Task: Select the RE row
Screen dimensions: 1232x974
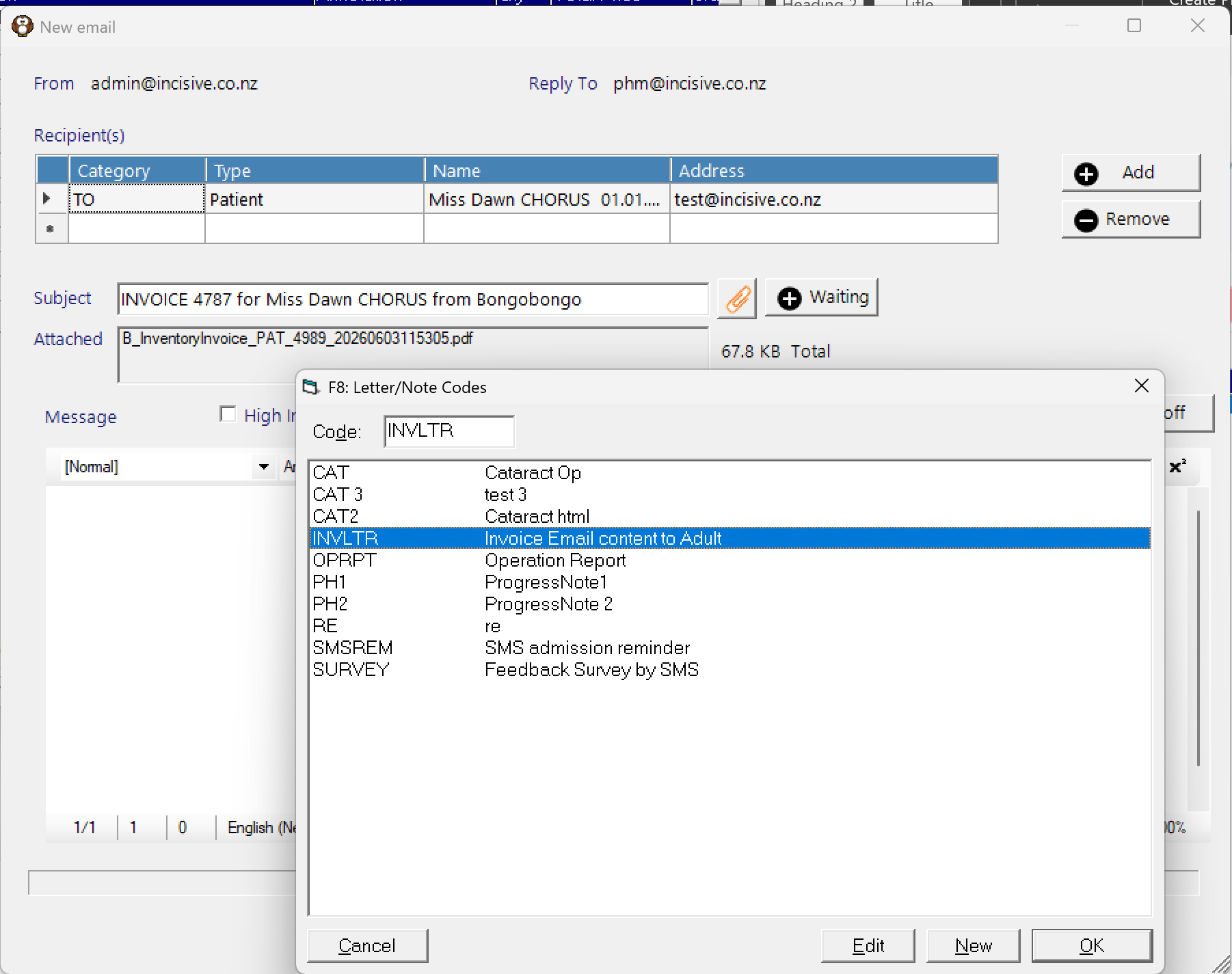Action: tap(729, 626)
